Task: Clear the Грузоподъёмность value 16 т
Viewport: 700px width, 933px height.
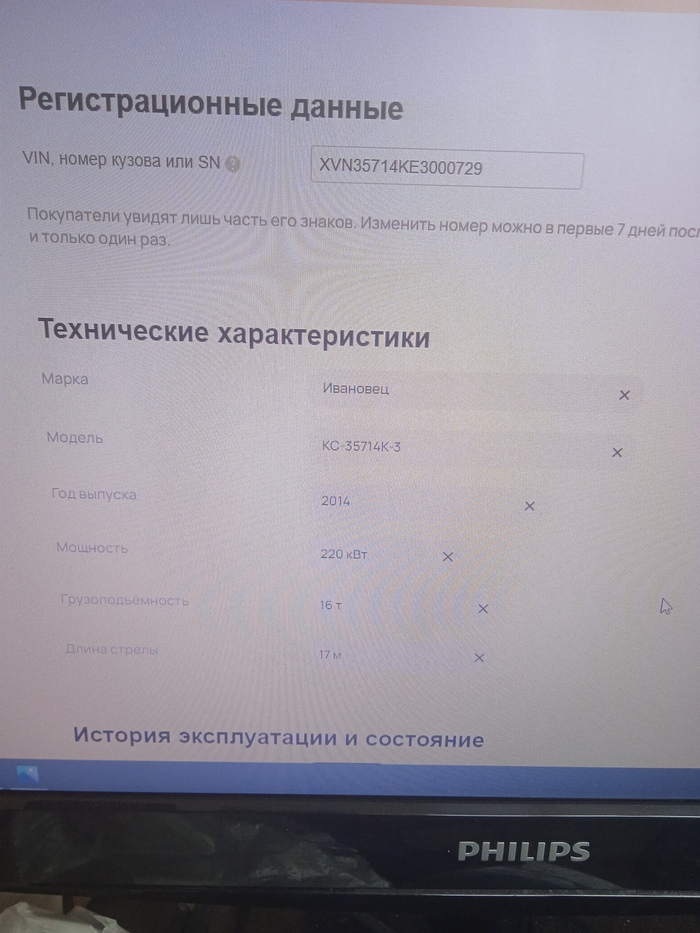Action: [x=483, y=608]
